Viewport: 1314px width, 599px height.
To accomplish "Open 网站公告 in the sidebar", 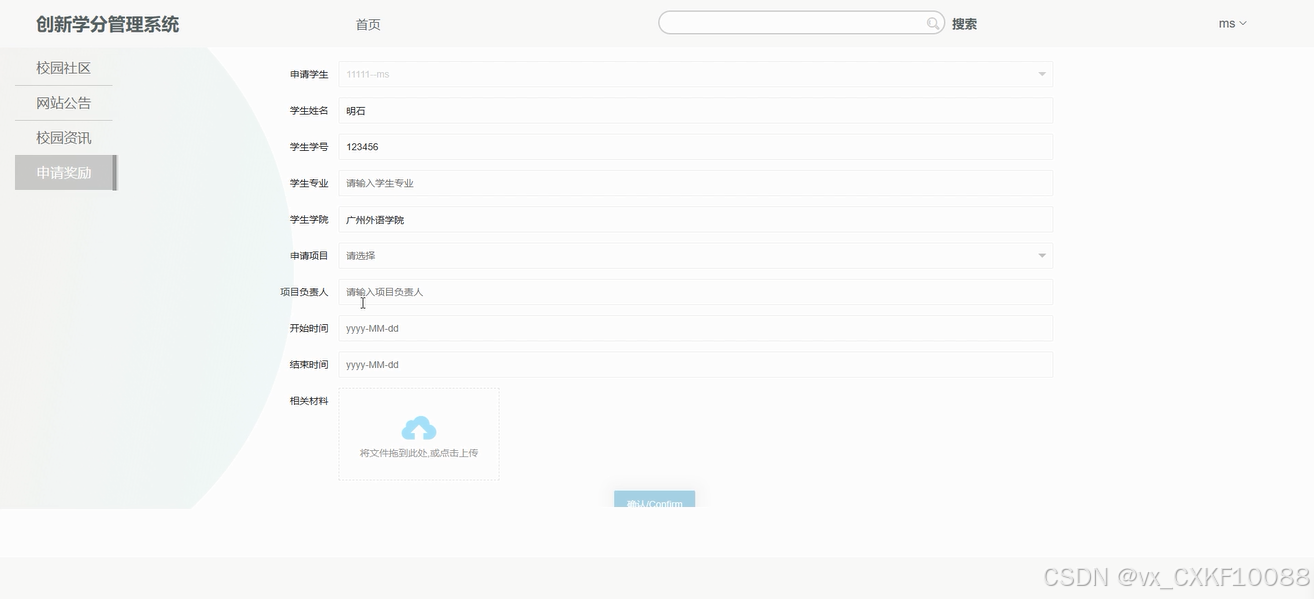I will (x=64, y=103).
